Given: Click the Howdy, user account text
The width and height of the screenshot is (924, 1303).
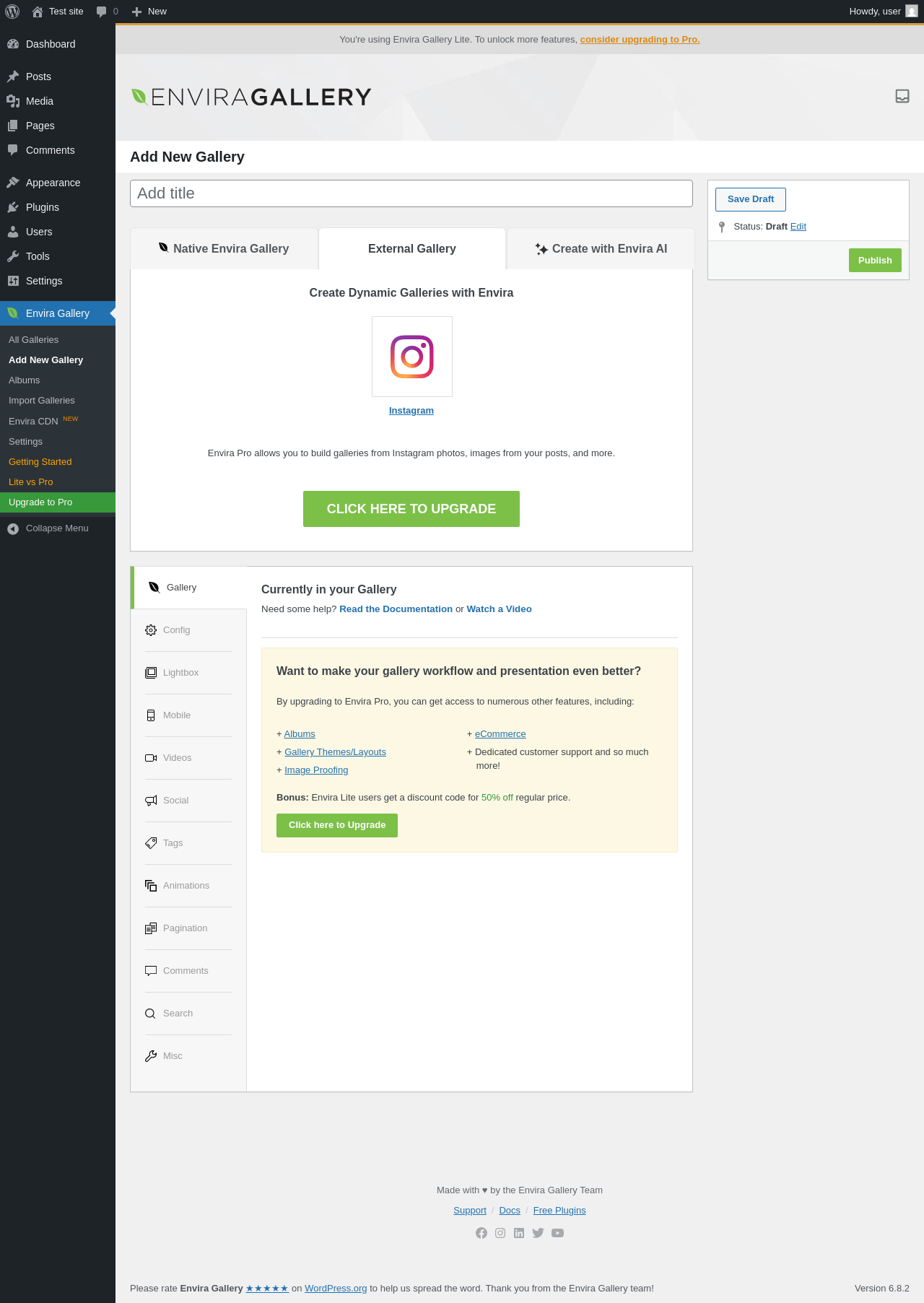Looking at the screenshot, I should [875, 12].
